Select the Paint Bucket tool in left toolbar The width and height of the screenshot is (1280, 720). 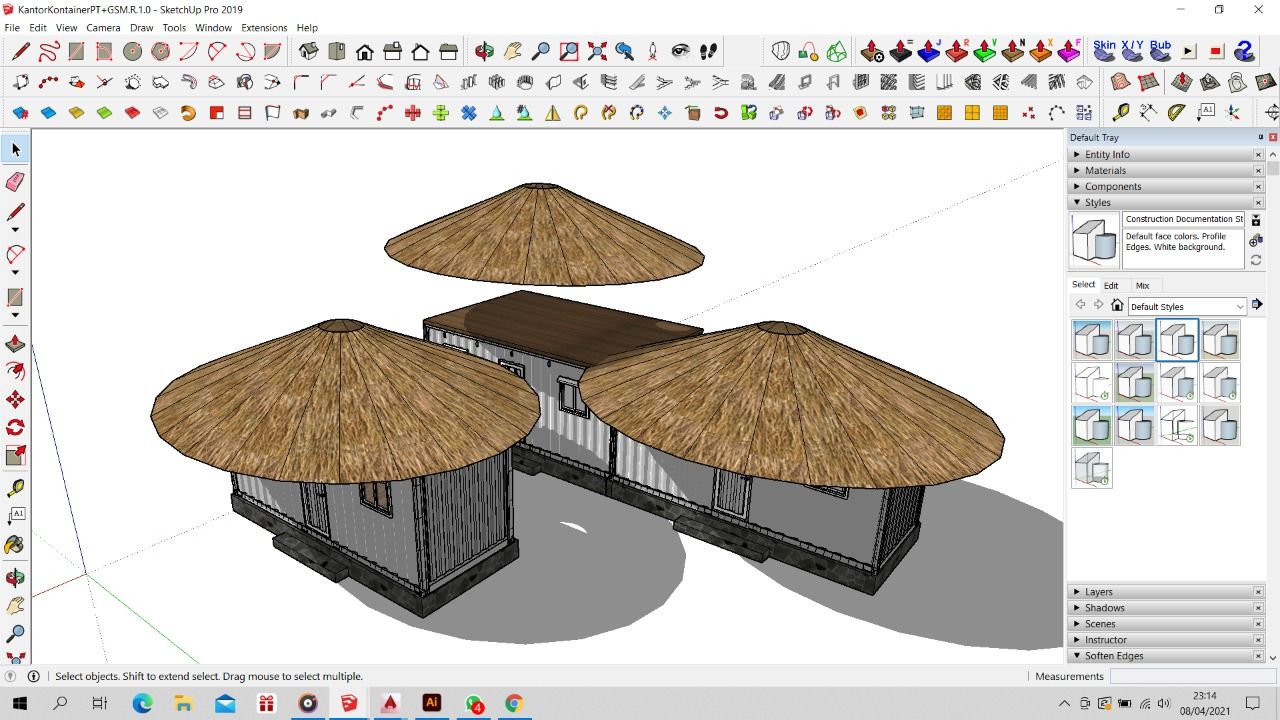[x=15, y=545]
